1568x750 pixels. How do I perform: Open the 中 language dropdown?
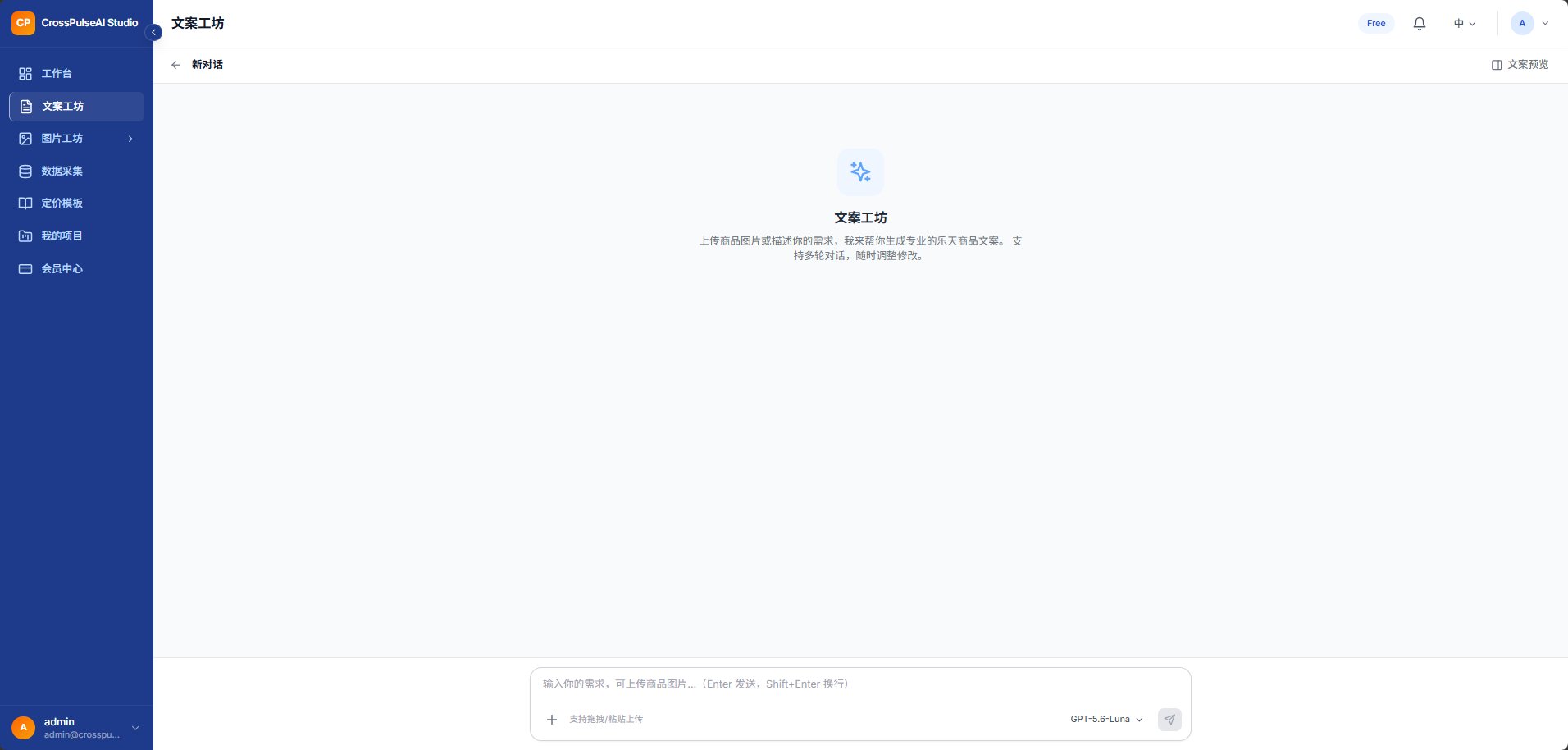pos(1465,24)
